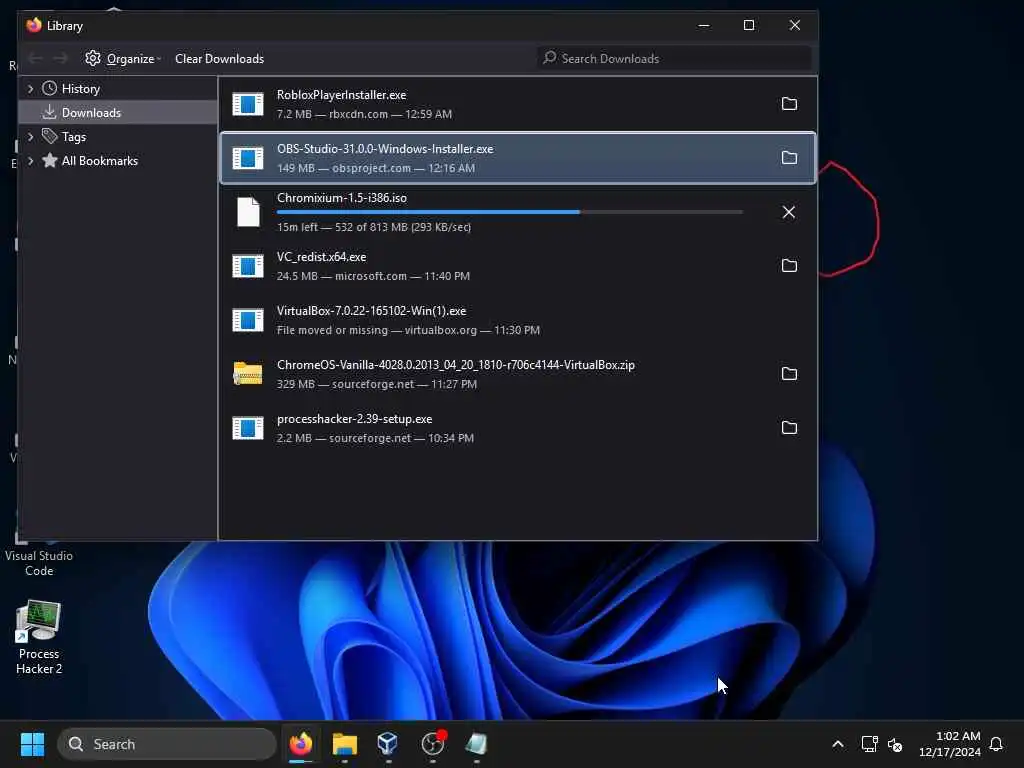Select RobloxPlayerInstaller.exe file name

tap(342, 95)
